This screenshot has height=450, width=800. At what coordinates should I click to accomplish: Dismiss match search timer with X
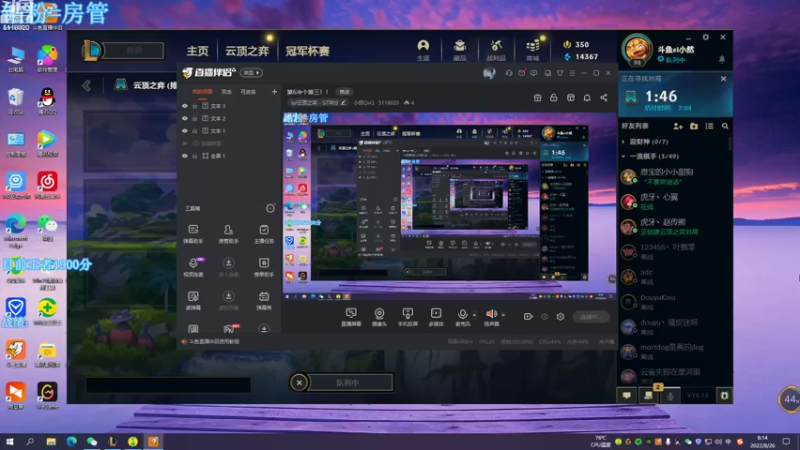tap(723, 79)
